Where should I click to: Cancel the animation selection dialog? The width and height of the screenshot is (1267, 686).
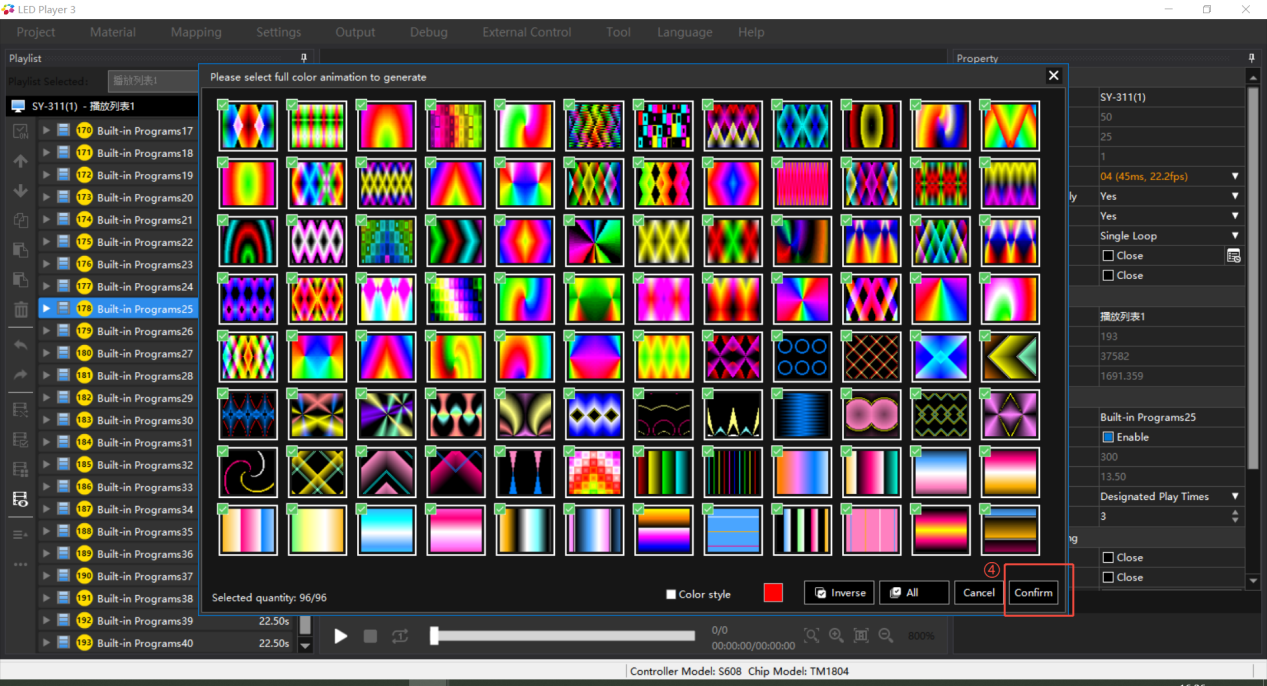coord(979,593)
